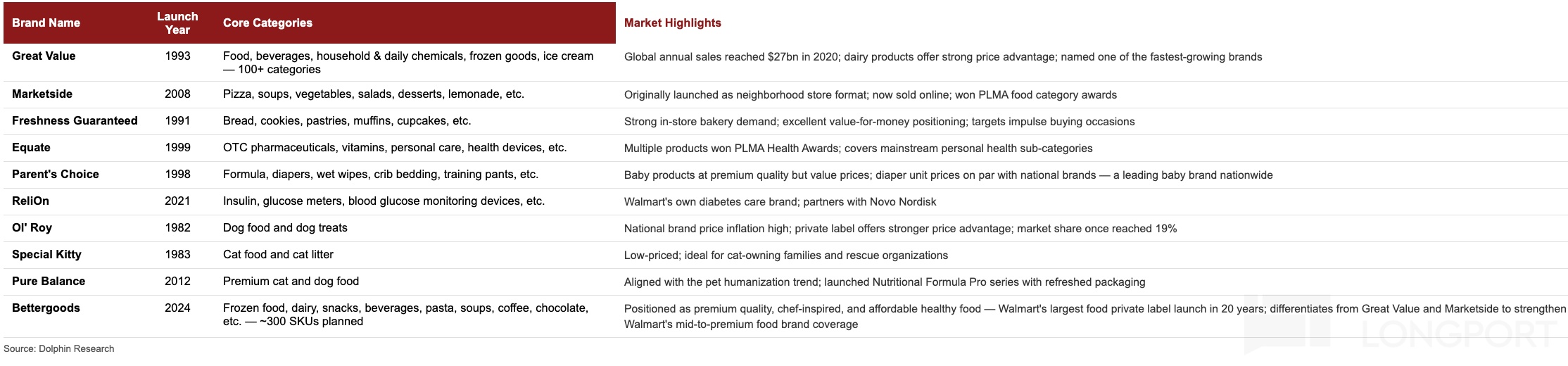Select the ReliOn brand name
The image size is (1568, 366).
pos(30,201)
